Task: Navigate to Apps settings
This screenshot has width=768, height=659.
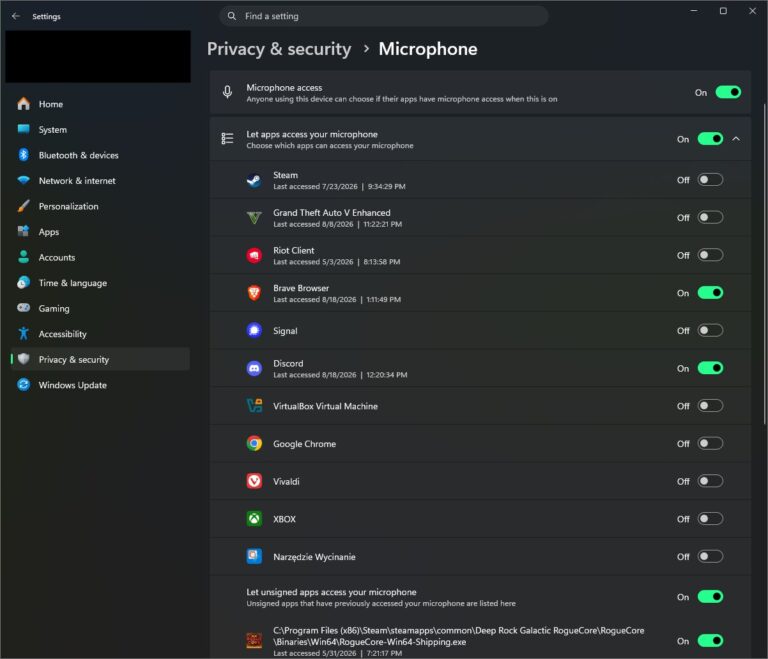Action: (x=100, y=231)
